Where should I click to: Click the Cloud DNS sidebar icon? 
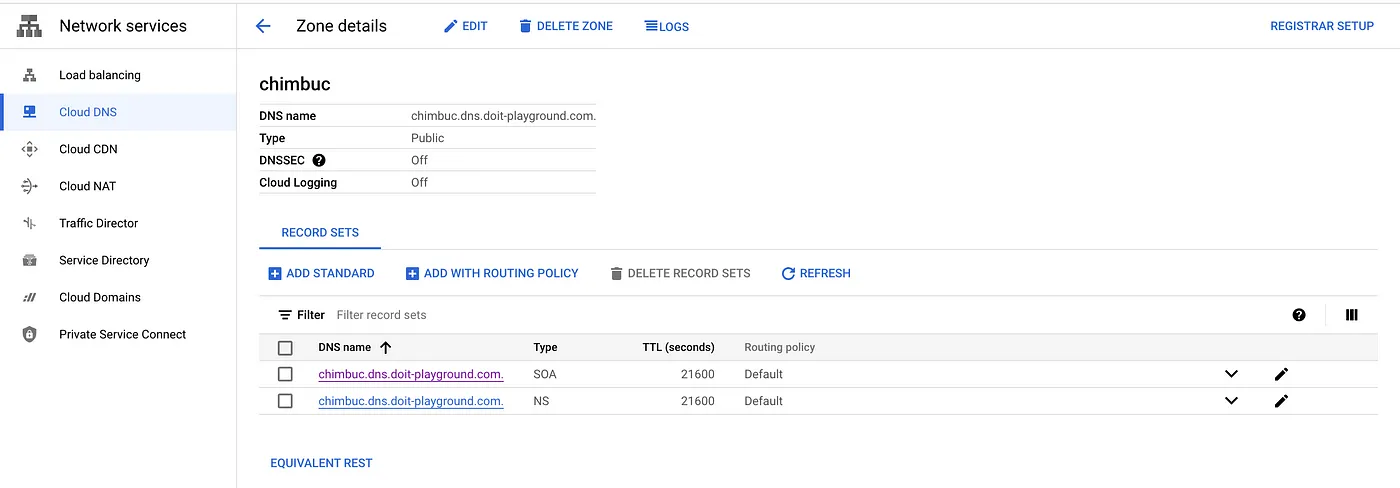coord(30,112)
